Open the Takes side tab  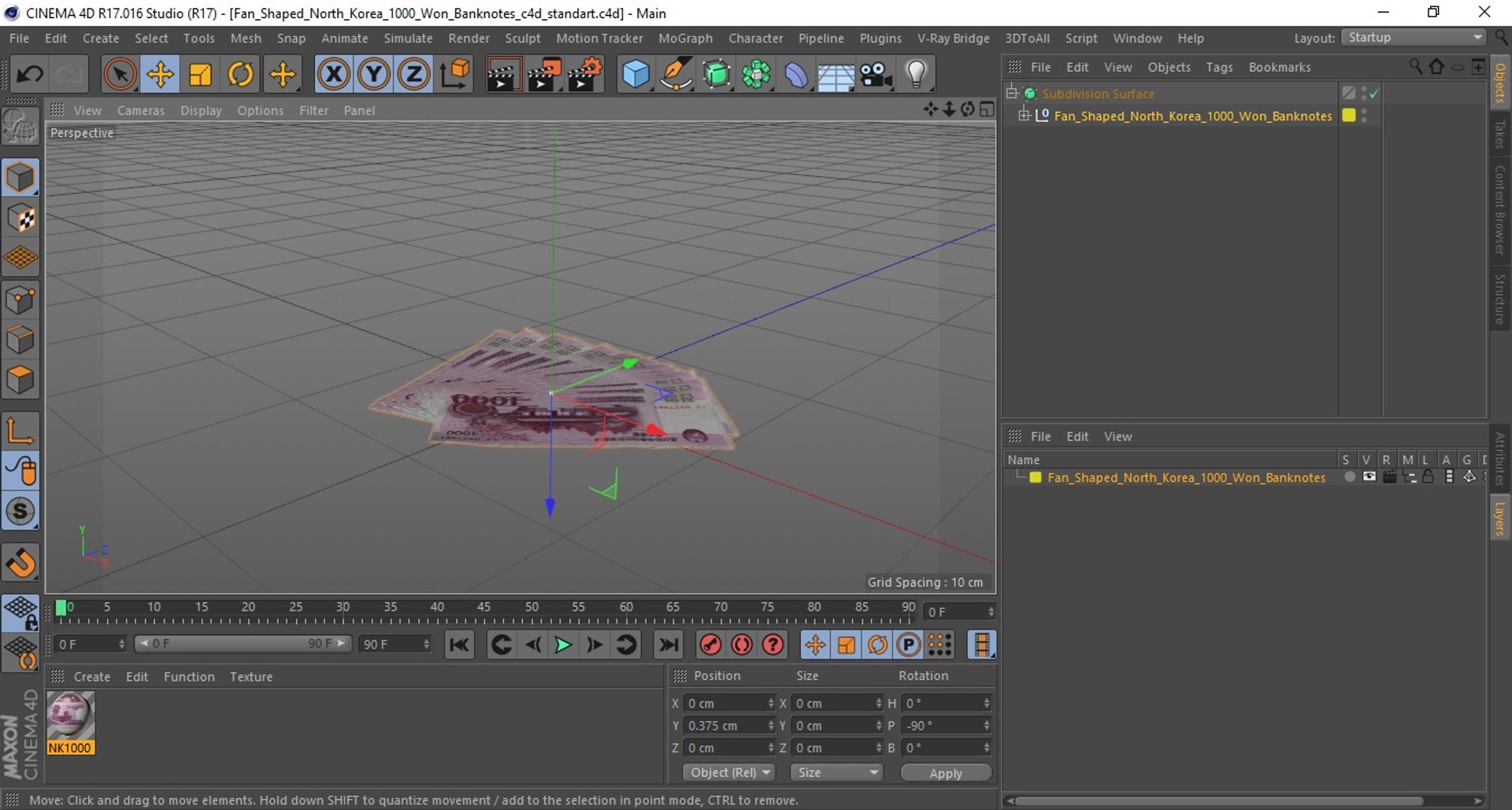pyautogui.click(x=1499, y=133)
